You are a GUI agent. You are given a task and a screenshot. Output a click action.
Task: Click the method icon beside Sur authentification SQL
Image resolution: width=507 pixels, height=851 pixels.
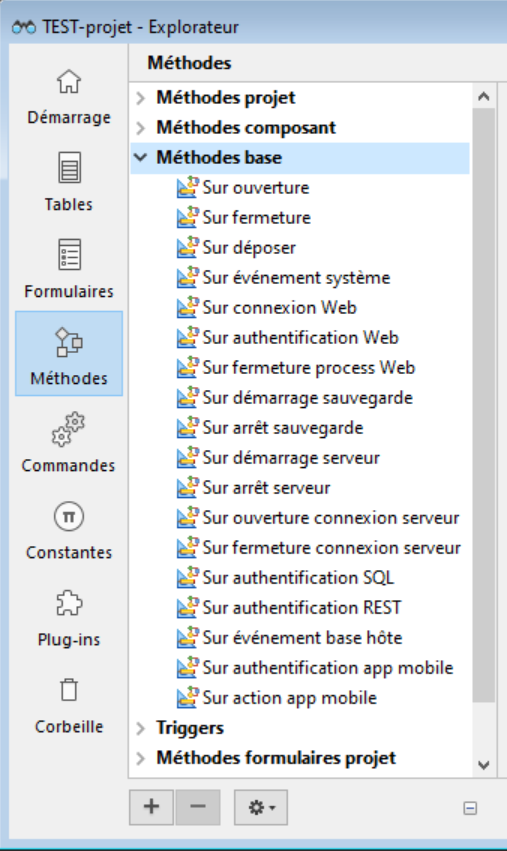(x=187, y=577)
